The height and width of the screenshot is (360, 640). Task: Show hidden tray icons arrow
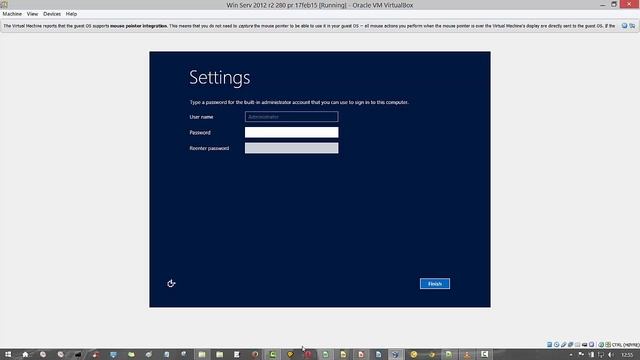pos(571,355)
